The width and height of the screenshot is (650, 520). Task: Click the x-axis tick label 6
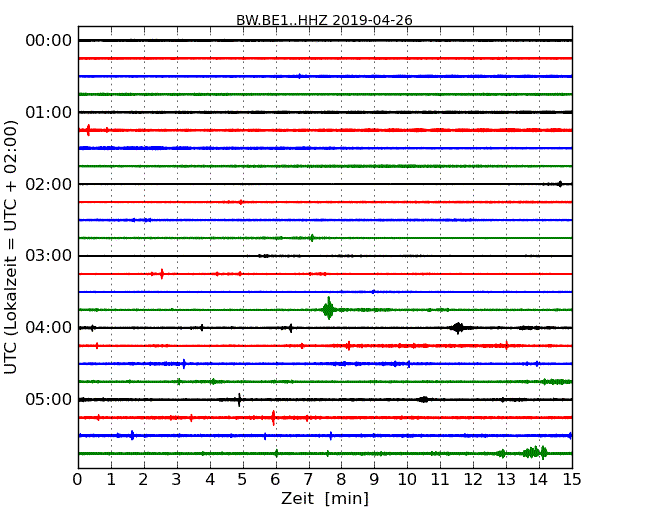[x=276, y=479]
